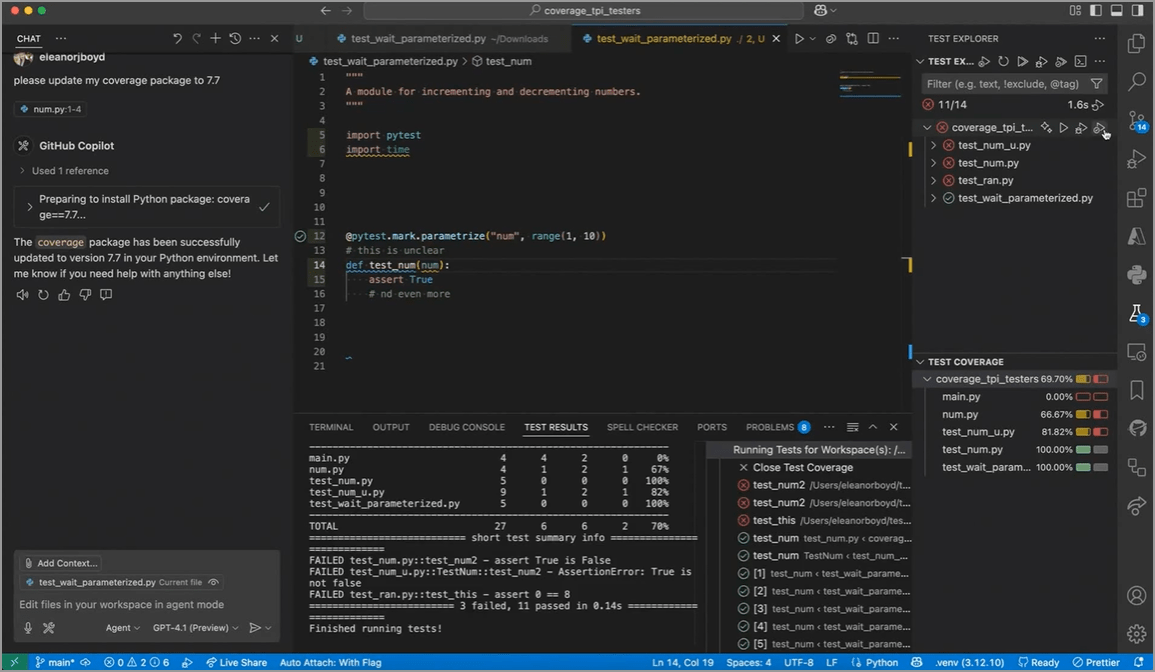Toggle passed test gutter icon on line 12
Image resolution: width=1155 pixels, height=672 pixels.
pos(300,236)
